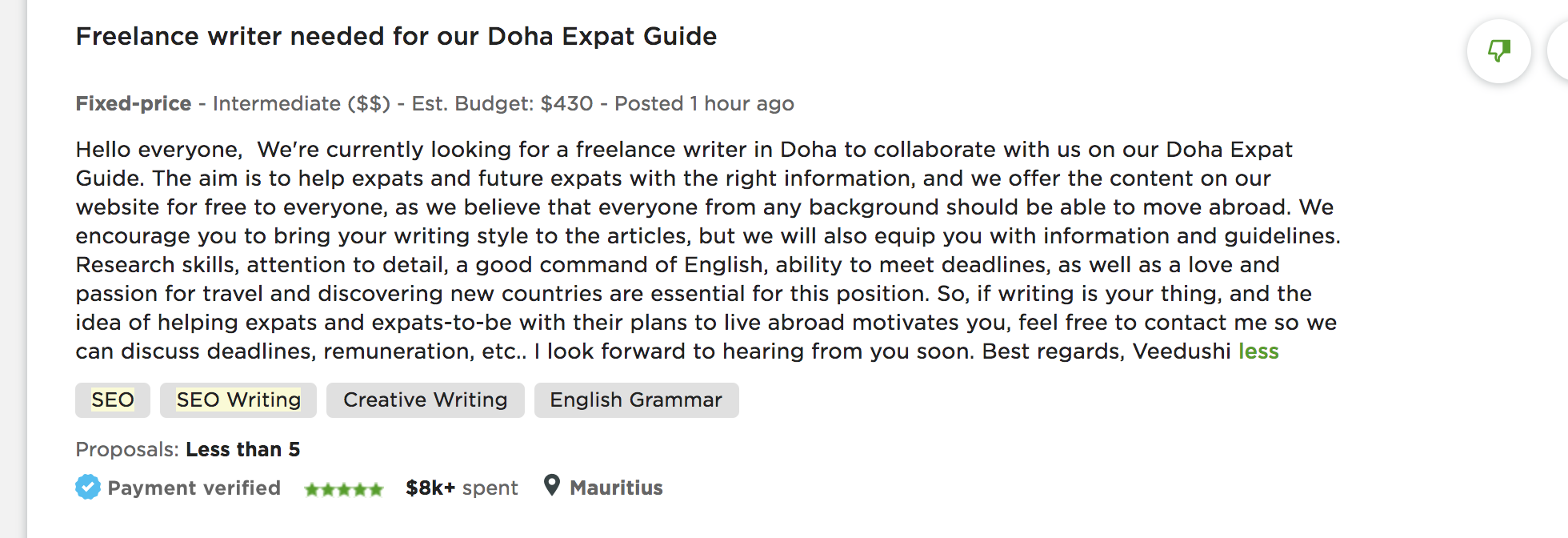Click the Payment verified text label

(194, 488)
